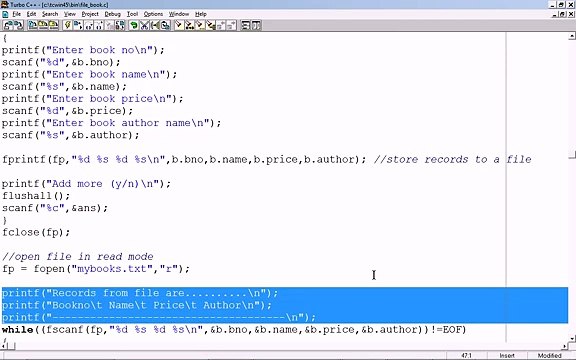Click the Copy icon after the scissors
This screenshot has height=360, width=576.
click(x=155, y=25)
